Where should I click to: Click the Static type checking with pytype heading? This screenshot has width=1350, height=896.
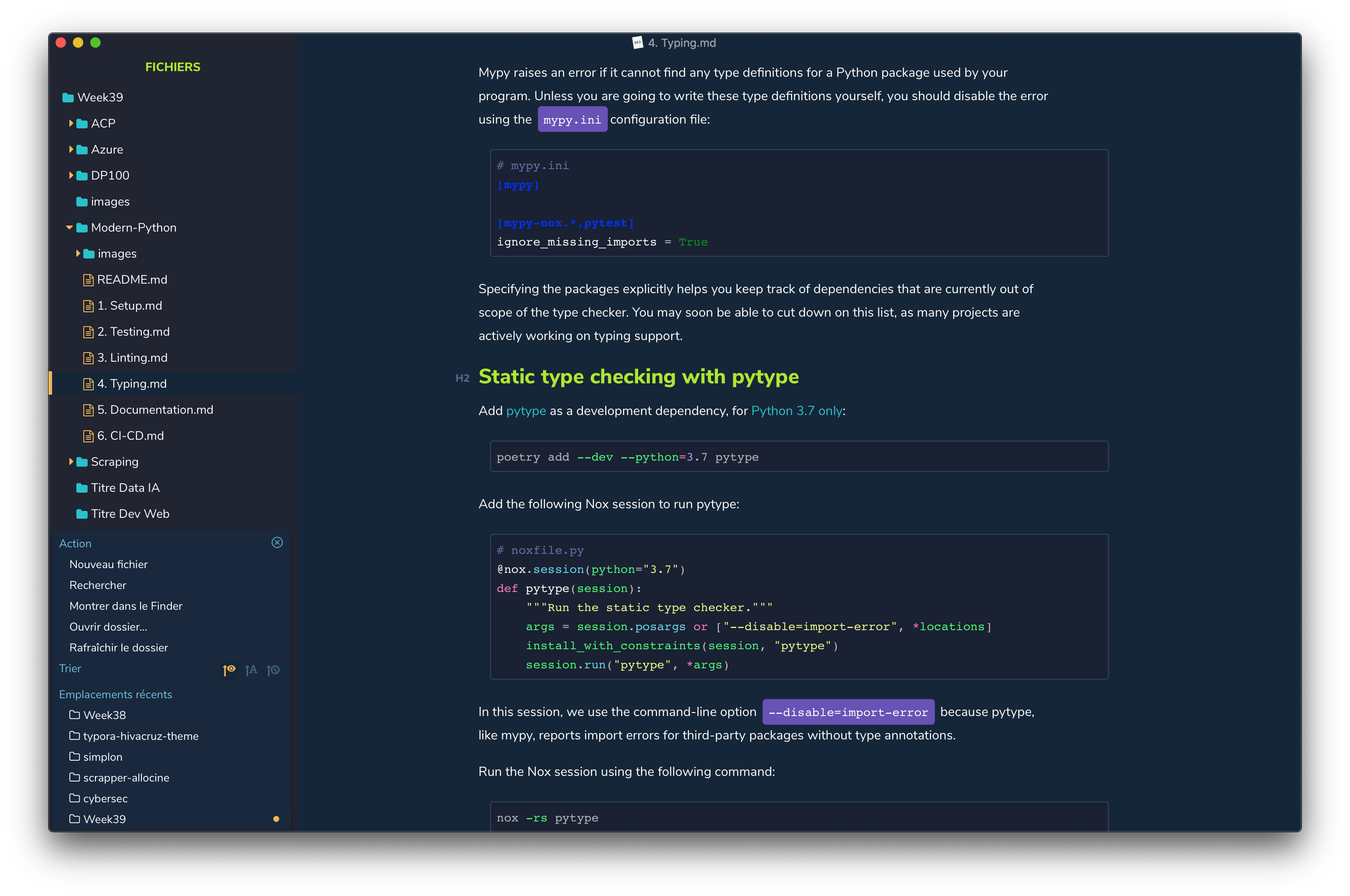pyautogui.click(x=639, y=377)
